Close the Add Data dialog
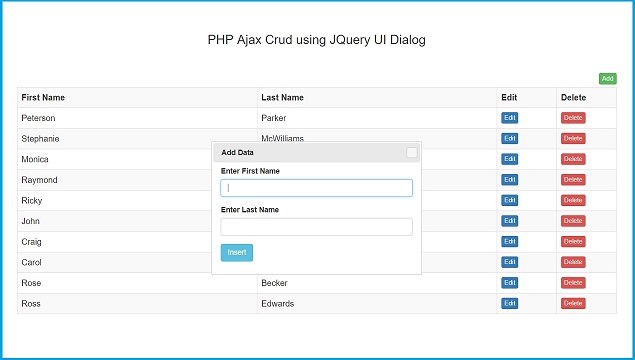635x360 pixels. tap(411, 153)
